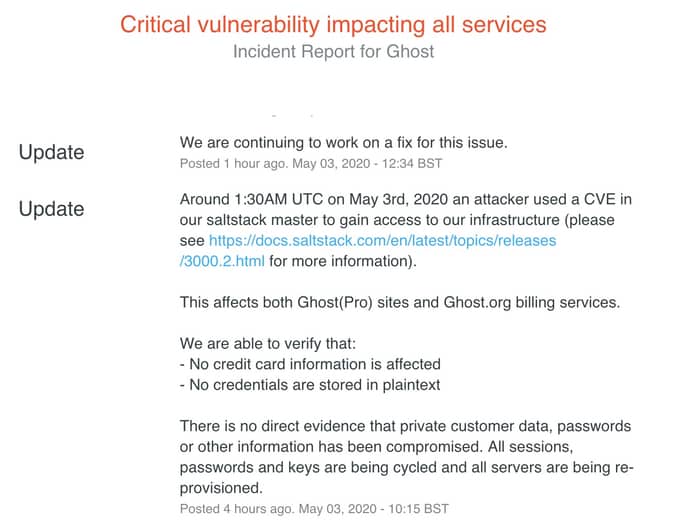Click 'No credentials are stored in plaintext' line
700x526 pixels.
(x=310, y=385)
